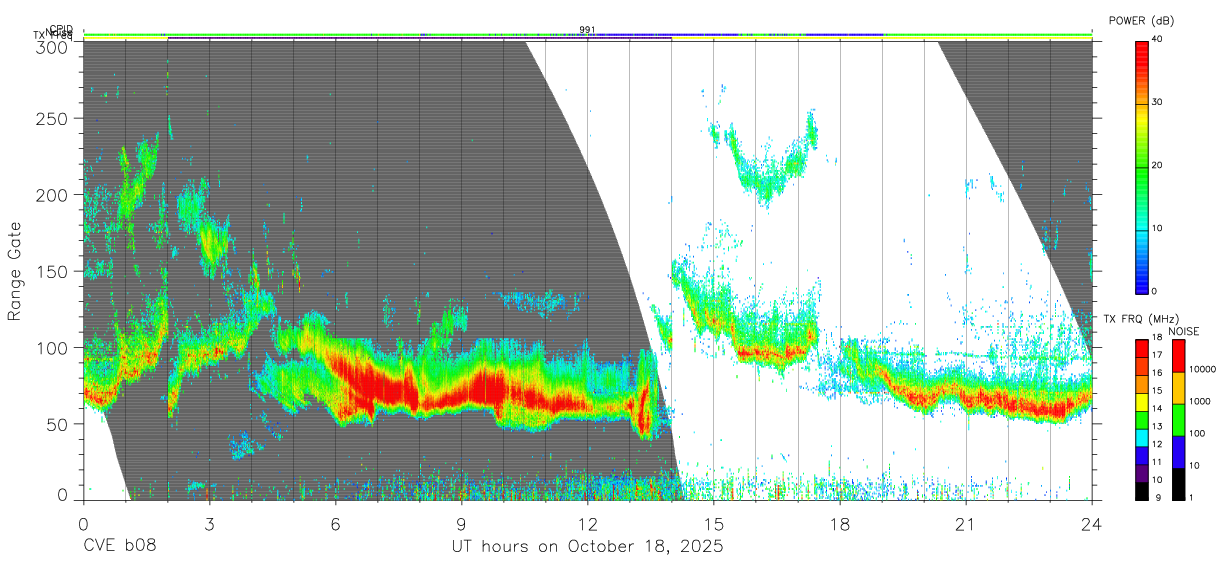Viewport: 1228px width, 567px height.
Task: Click the 200 tick on Range Gate axis
Action: pyautogui.click(x=53, y=195)
